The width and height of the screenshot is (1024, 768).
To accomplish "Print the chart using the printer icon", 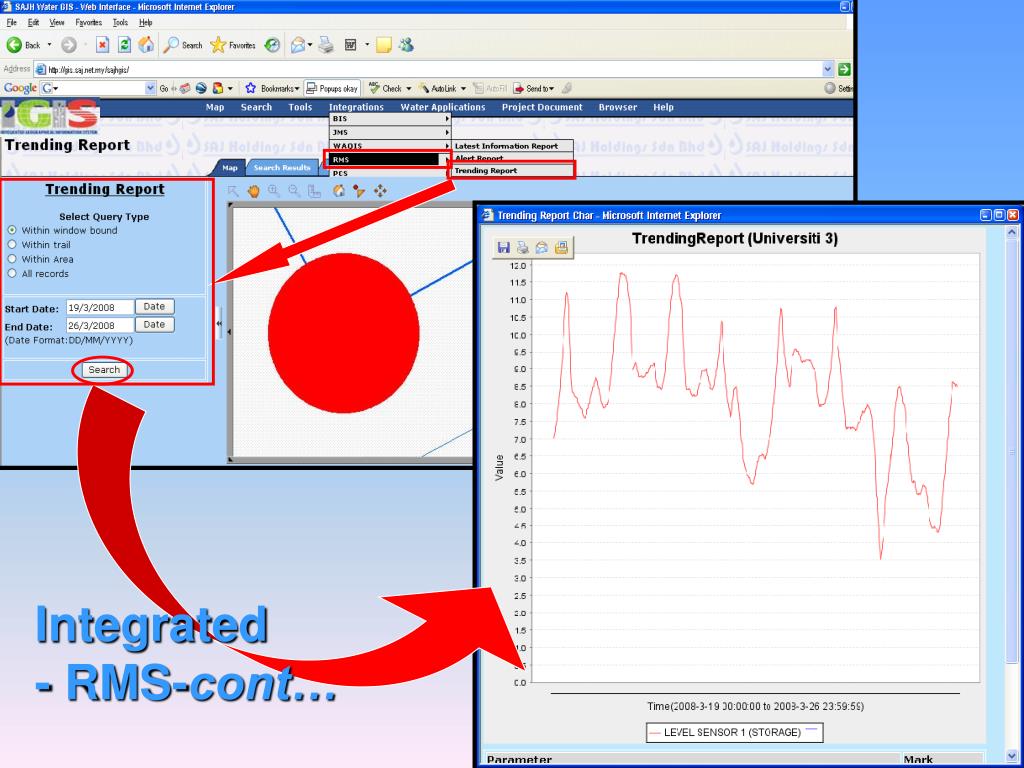I will pos(522,248).
